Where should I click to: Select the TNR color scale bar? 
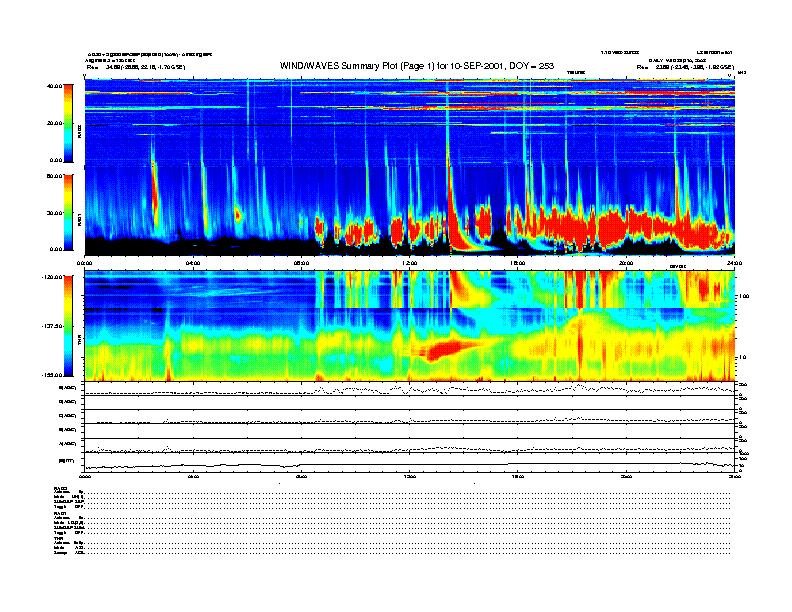68,326
